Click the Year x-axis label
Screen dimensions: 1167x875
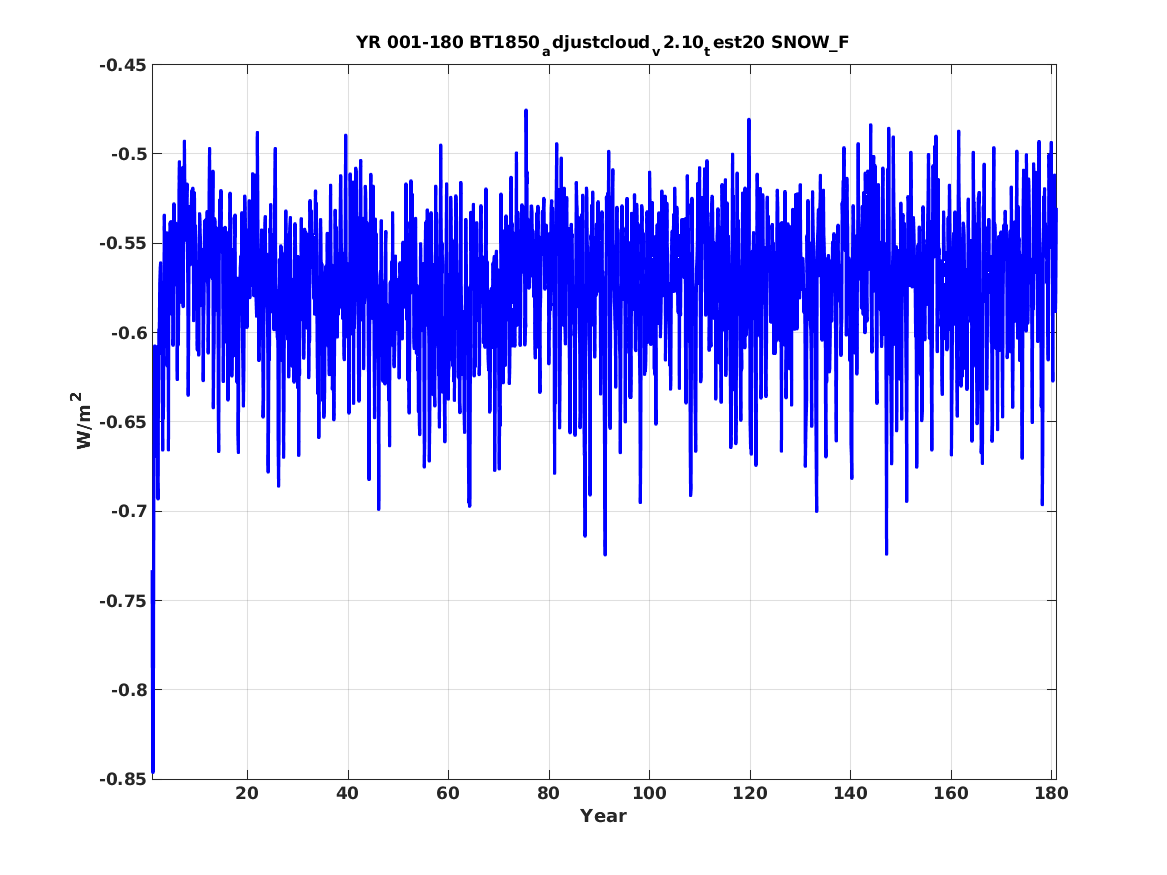tap(603, 816)
